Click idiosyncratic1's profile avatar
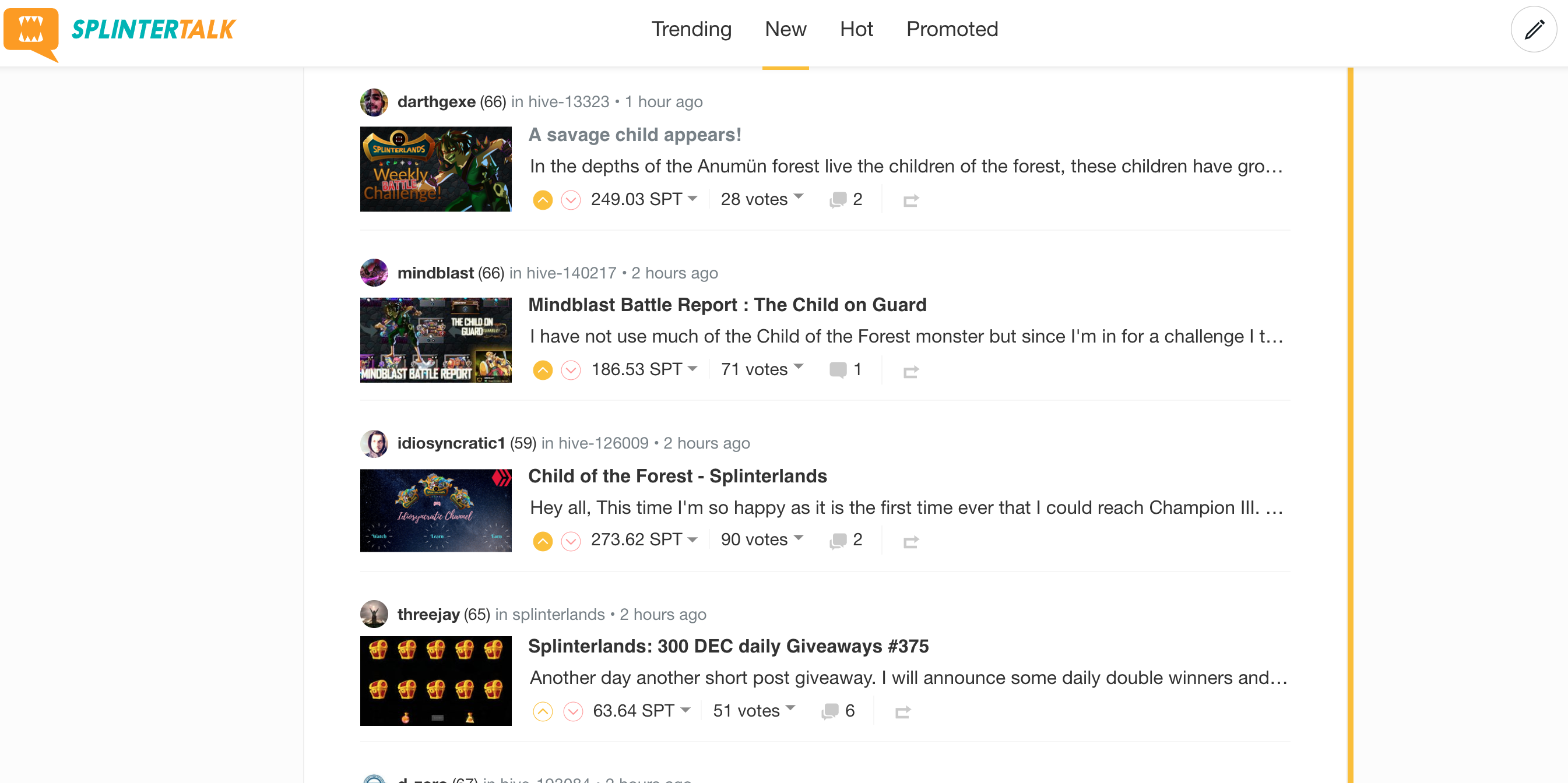Screen dimensions: 1568x783 tap(374, 443)
